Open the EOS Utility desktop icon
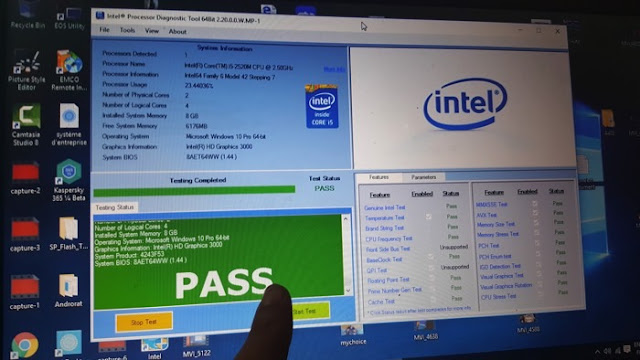The height and width of the screenshot is (360, 640). click(x=69, y=18)
